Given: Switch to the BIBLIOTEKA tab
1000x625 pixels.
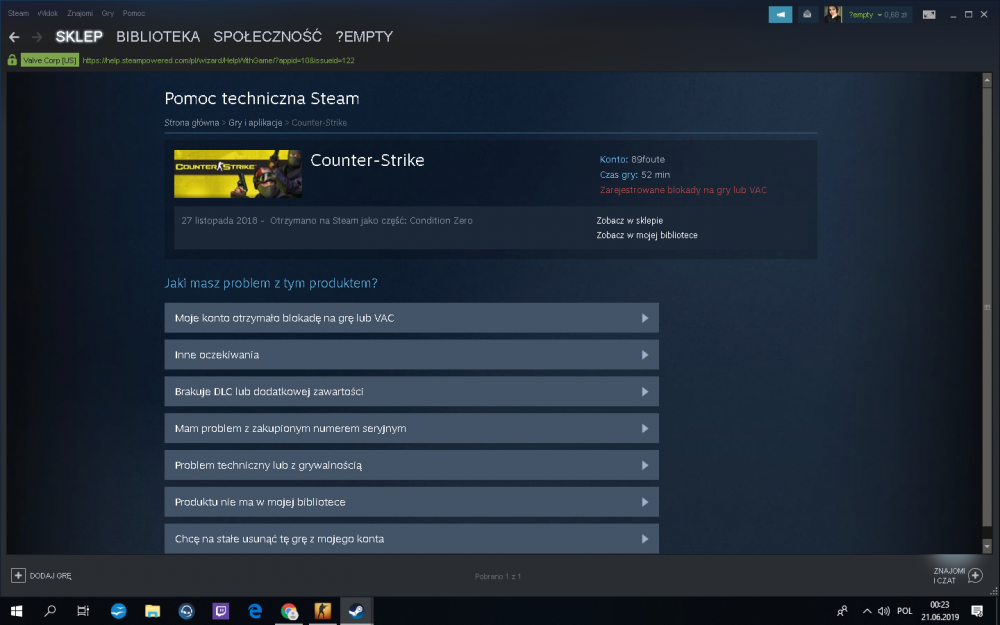Looking at the screenshot, I should coord(158,36).
